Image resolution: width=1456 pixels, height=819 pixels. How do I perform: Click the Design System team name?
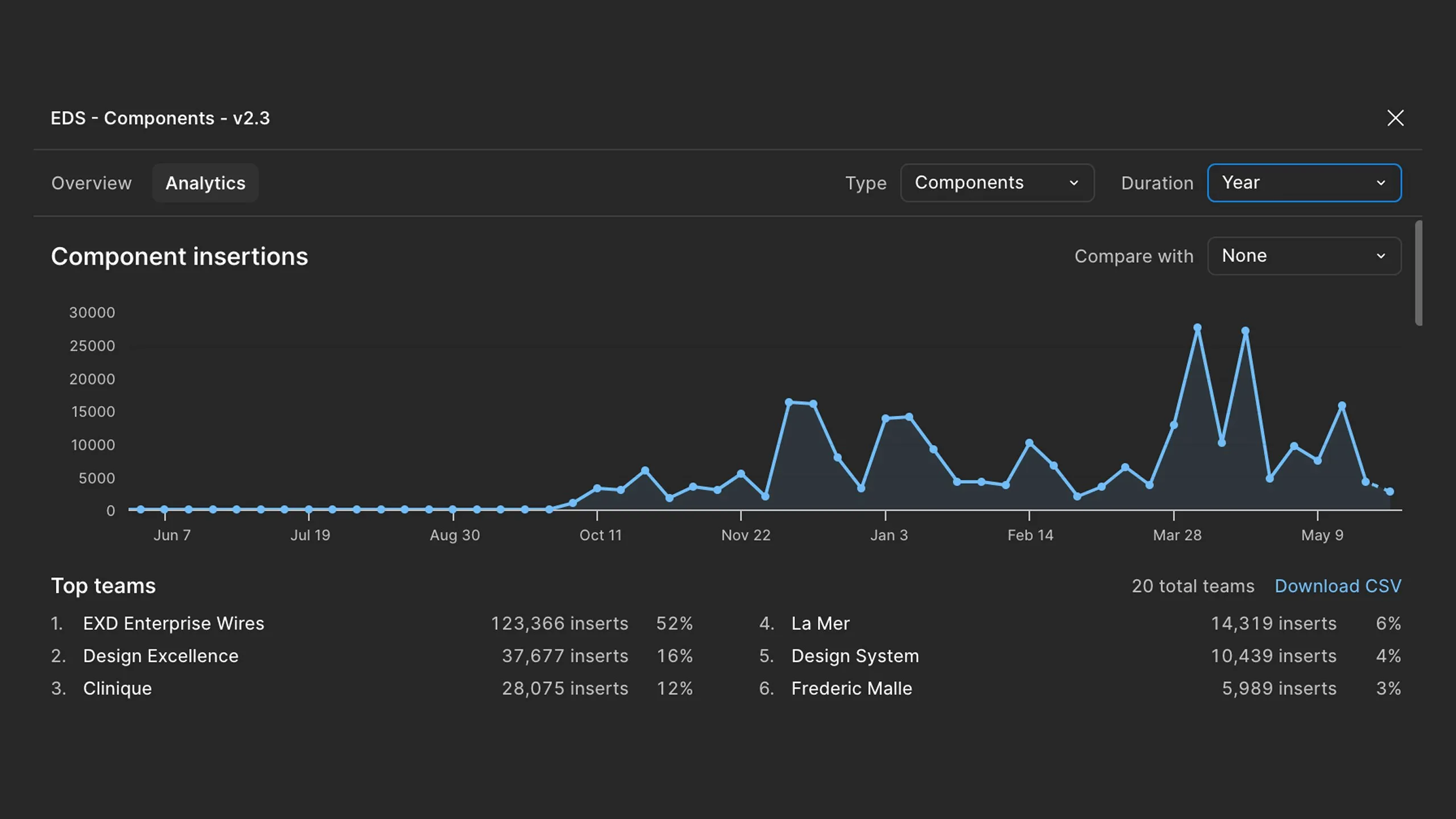point(855,656)
